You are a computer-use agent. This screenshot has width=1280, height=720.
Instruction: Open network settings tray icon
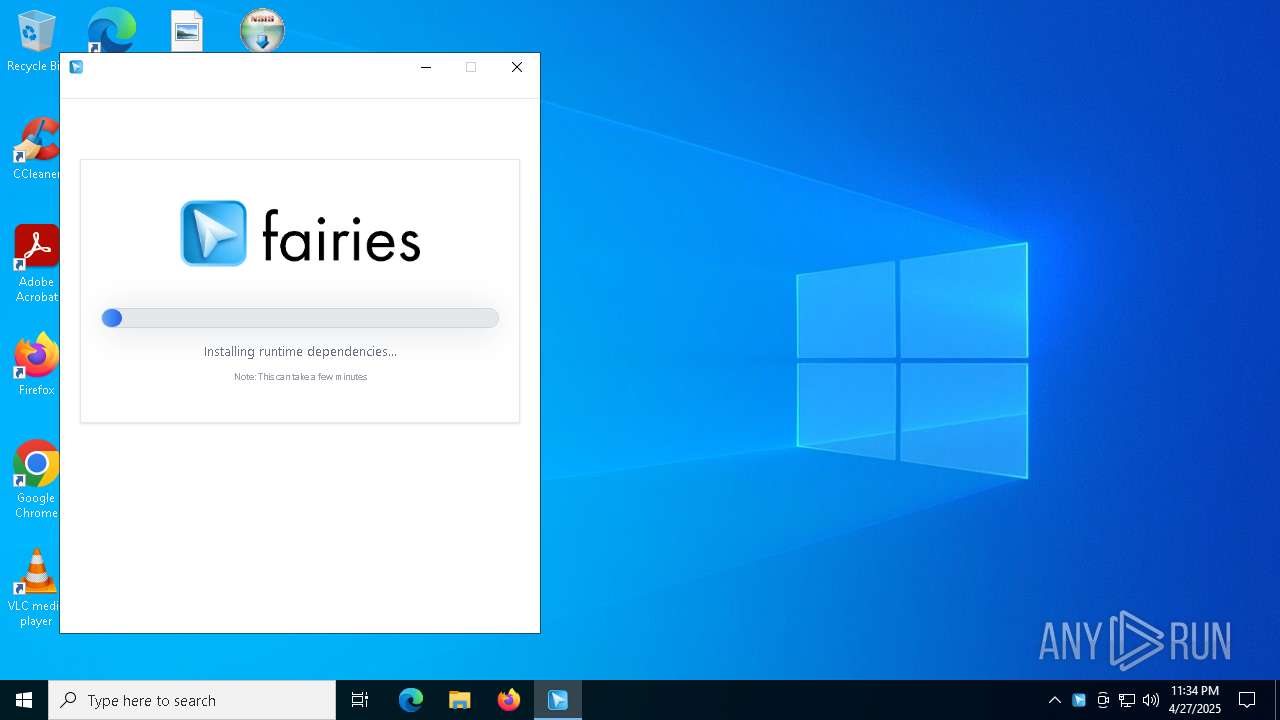1127,700
